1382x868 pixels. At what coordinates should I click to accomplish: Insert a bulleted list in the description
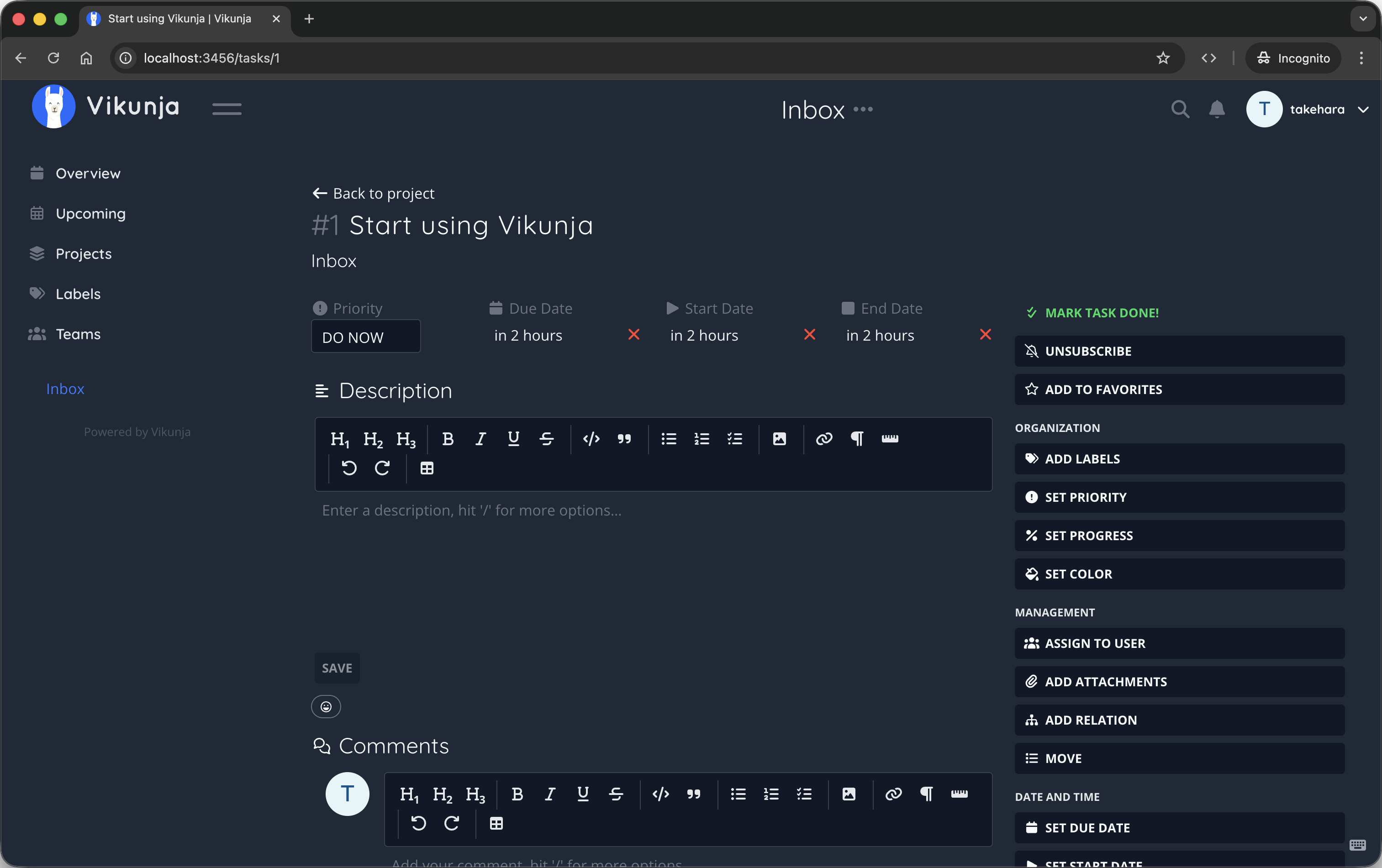click(668, 439)
